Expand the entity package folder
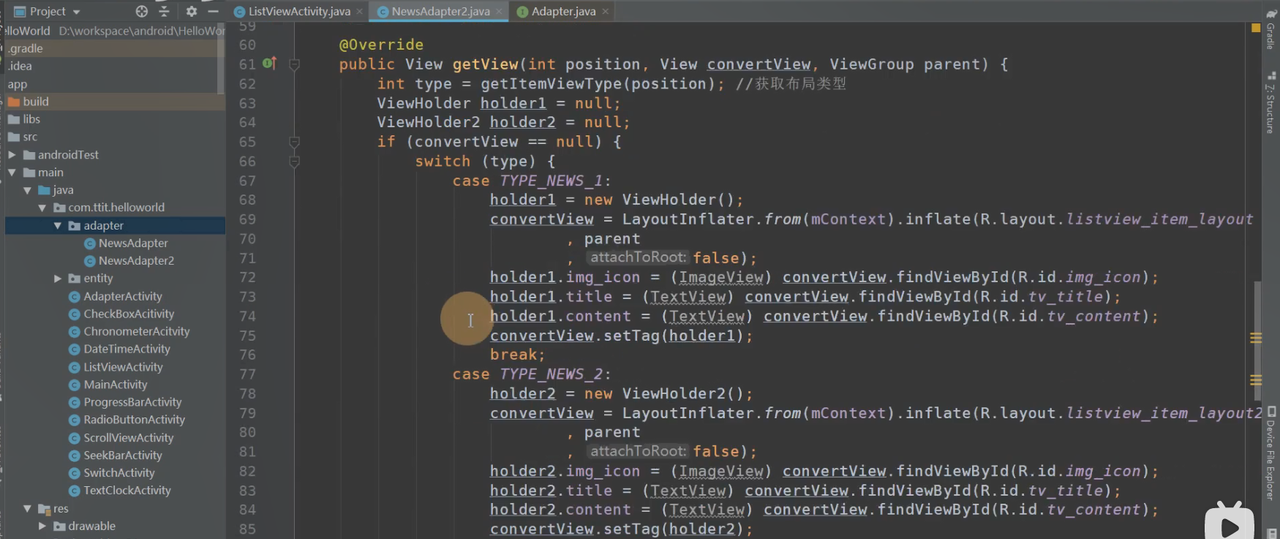1280x539 pixels. (58, 279)
